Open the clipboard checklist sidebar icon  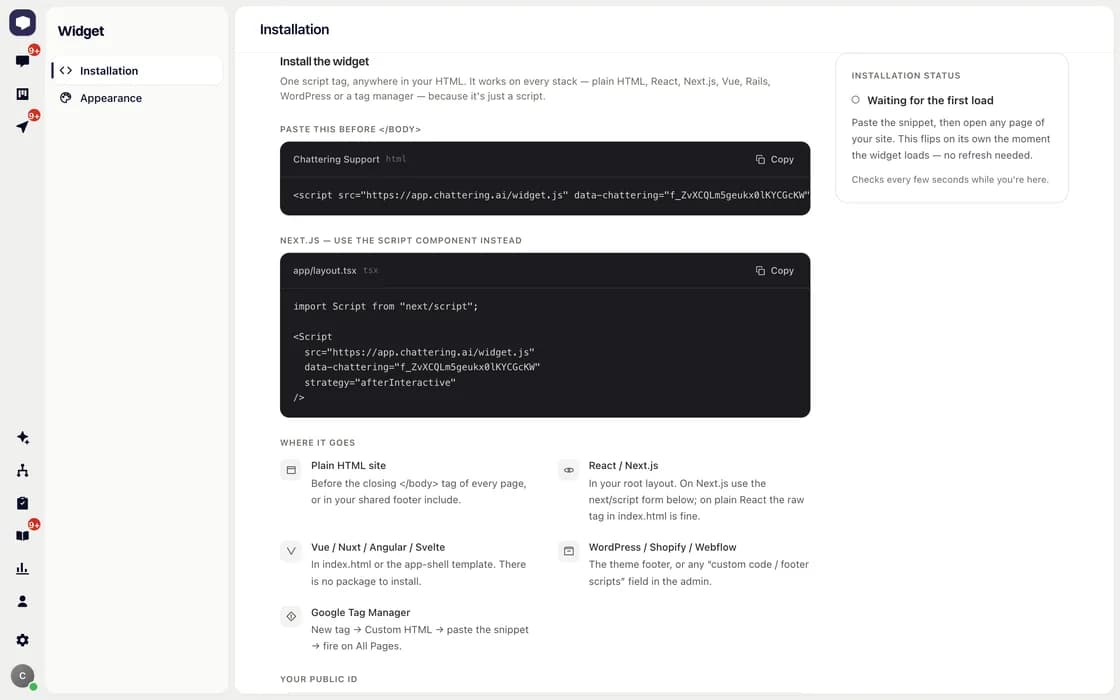(22, 503)
